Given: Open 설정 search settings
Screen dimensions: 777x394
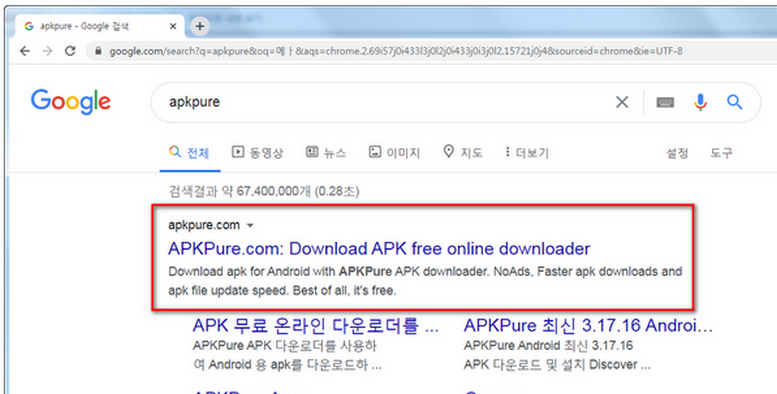Looking at the screenshot, I should 677,153.
